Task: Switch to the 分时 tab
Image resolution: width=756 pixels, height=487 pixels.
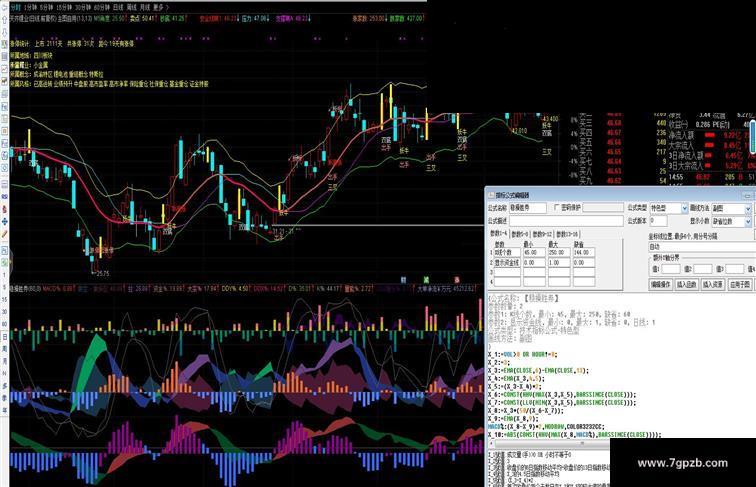Action: (16, 8)
